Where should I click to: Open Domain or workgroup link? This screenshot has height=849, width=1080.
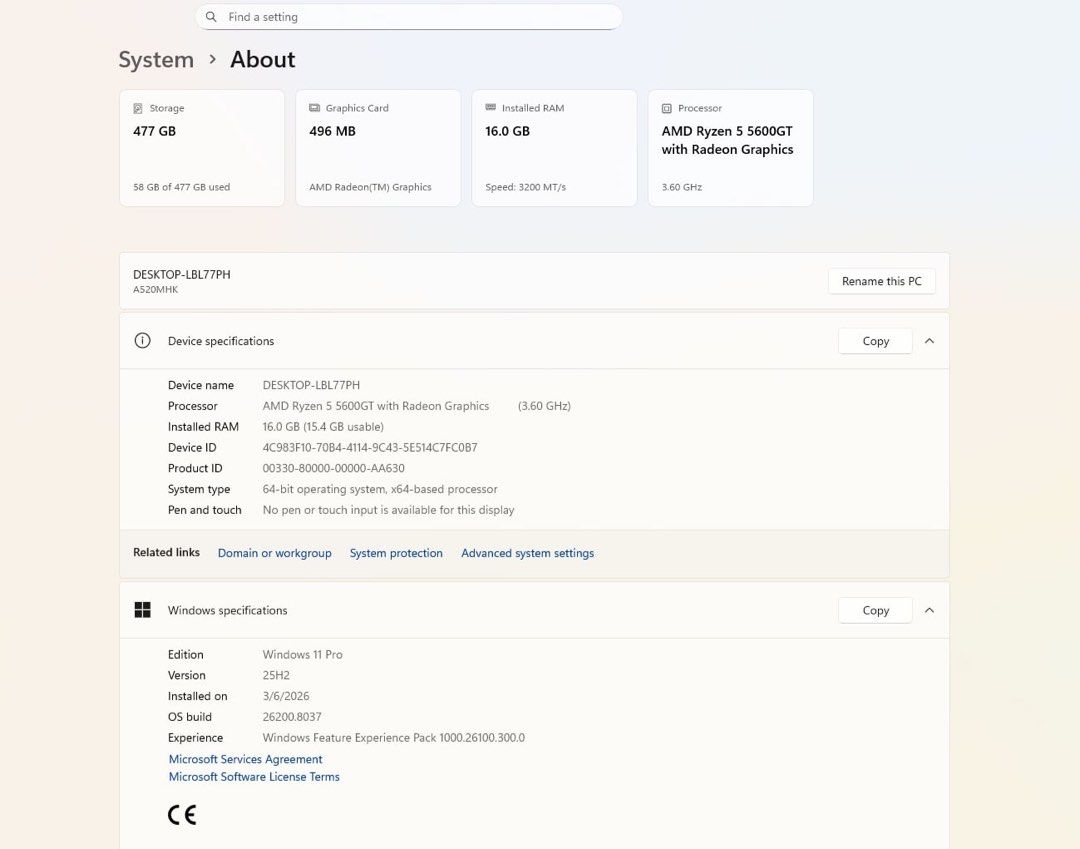coord(275,553)
